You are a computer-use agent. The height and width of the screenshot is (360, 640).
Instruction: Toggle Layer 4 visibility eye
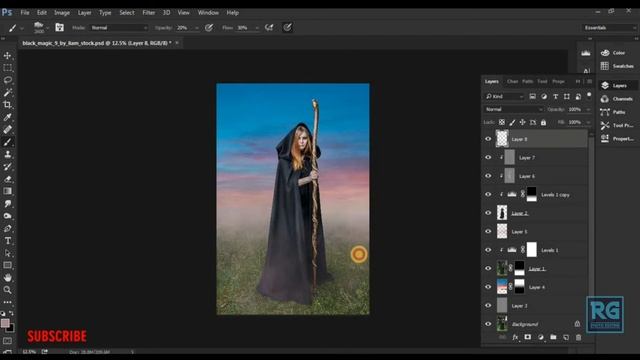488,287
